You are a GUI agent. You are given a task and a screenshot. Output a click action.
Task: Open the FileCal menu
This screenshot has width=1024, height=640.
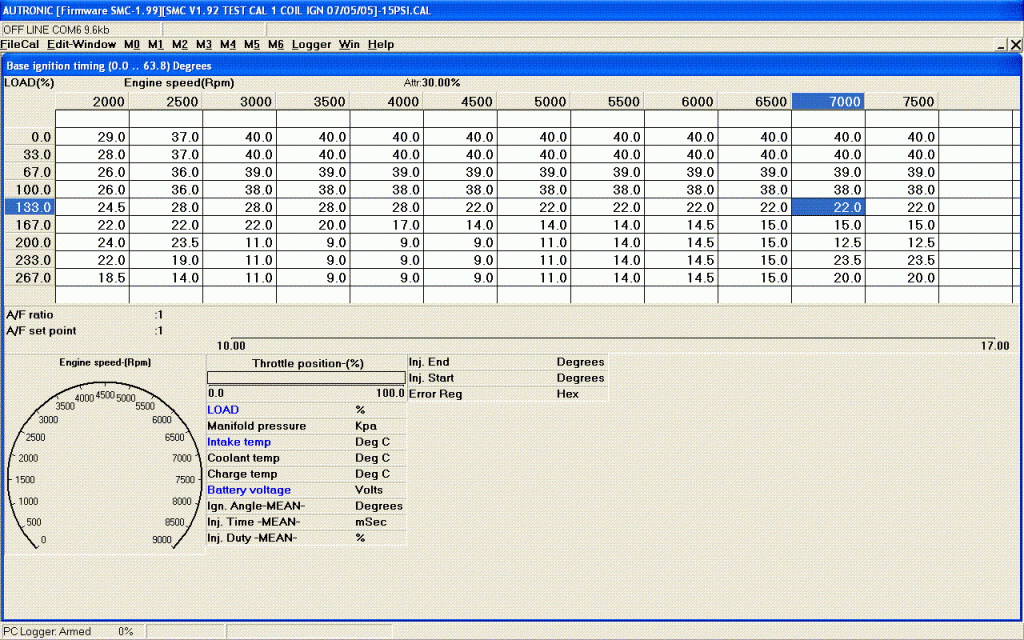tap(19, 45)
